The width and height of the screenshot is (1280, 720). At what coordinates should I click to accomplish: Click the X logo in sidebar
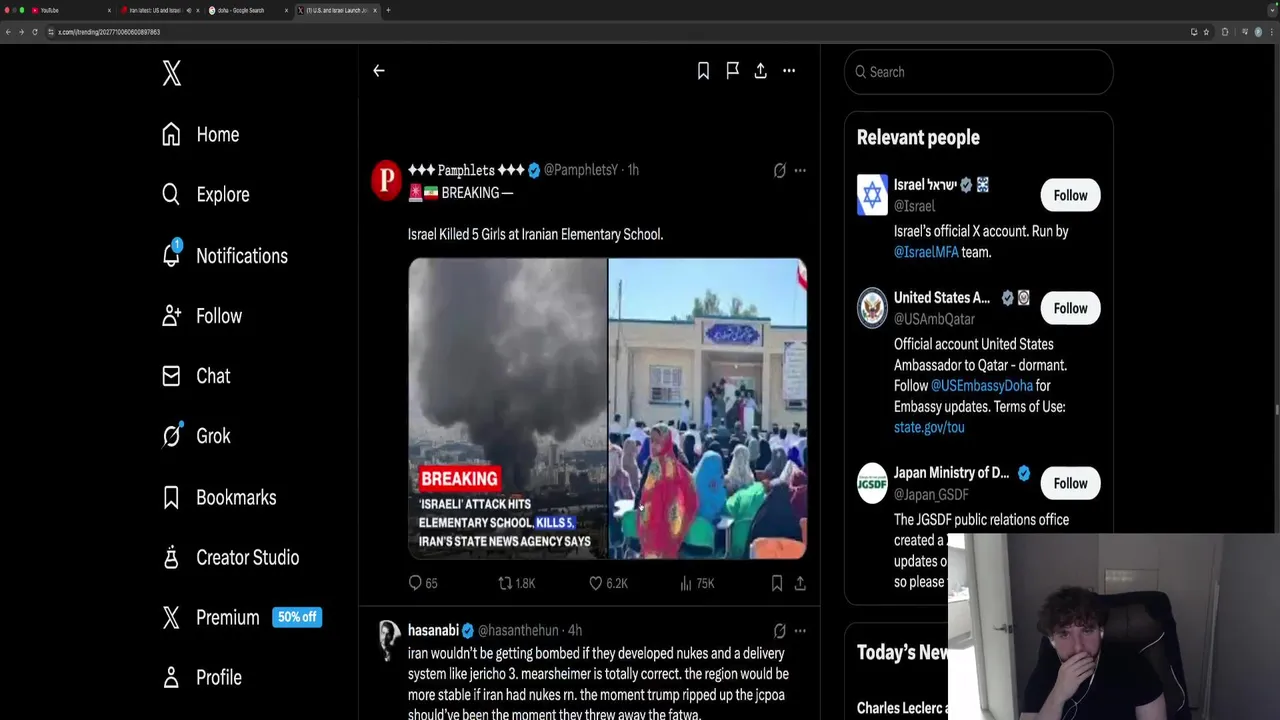point(172,73)
